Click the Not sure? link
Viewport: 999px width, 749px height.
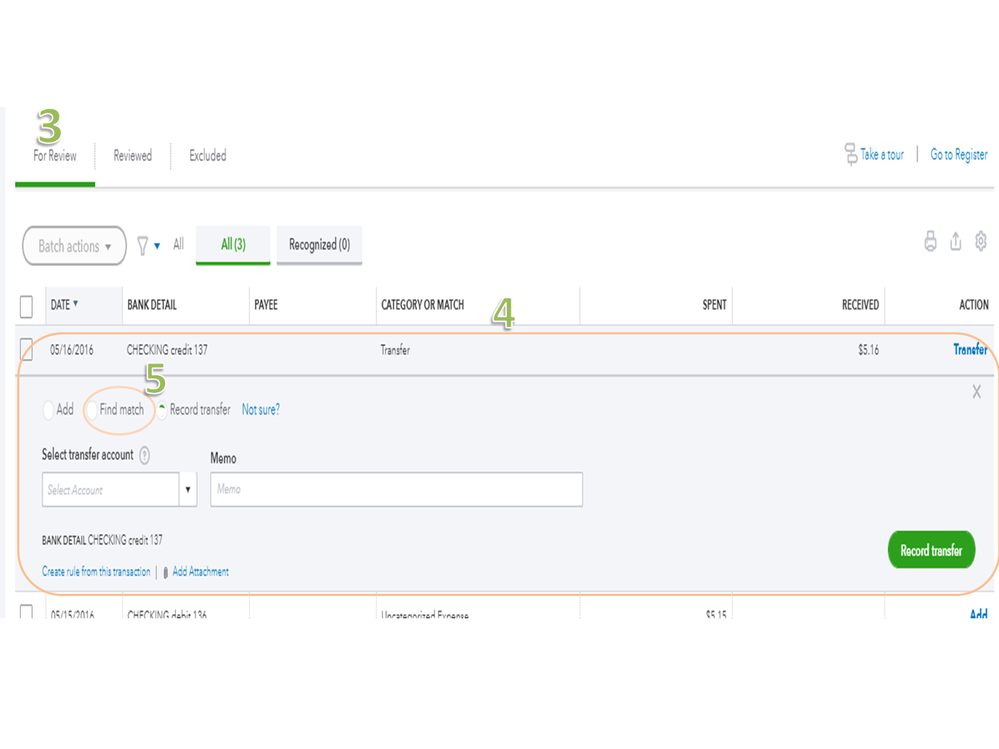[261, 410]
